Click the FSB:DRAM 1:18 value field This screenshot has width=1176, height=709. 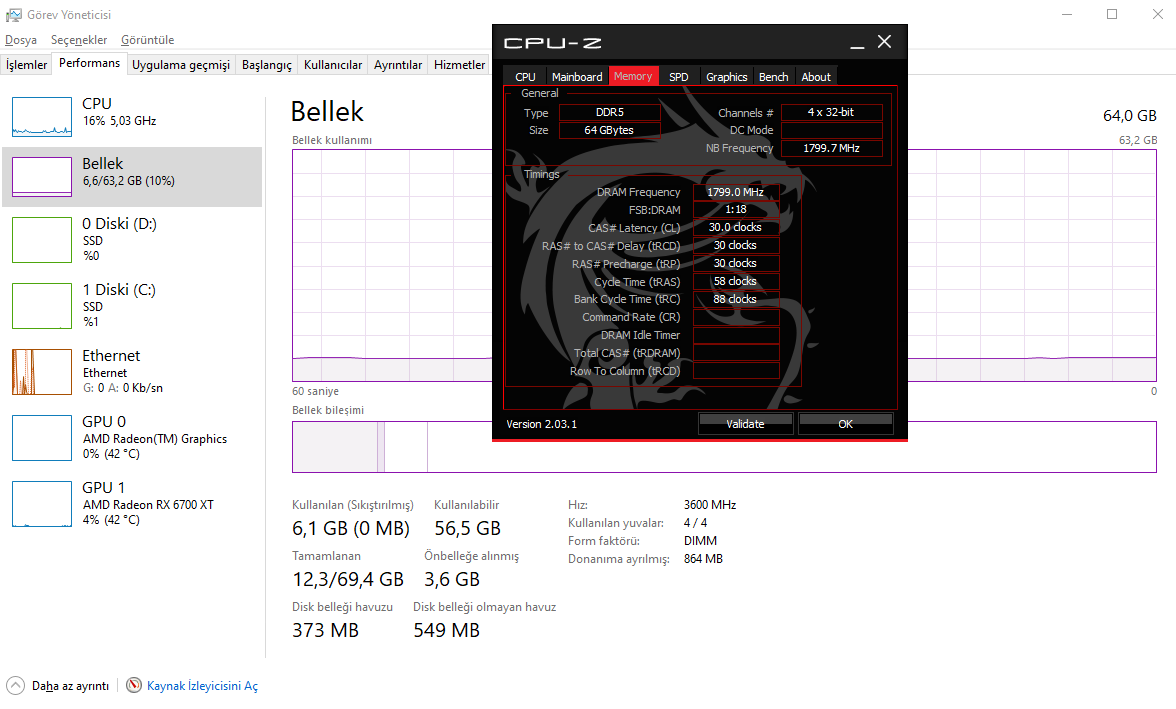click(736, 210)
